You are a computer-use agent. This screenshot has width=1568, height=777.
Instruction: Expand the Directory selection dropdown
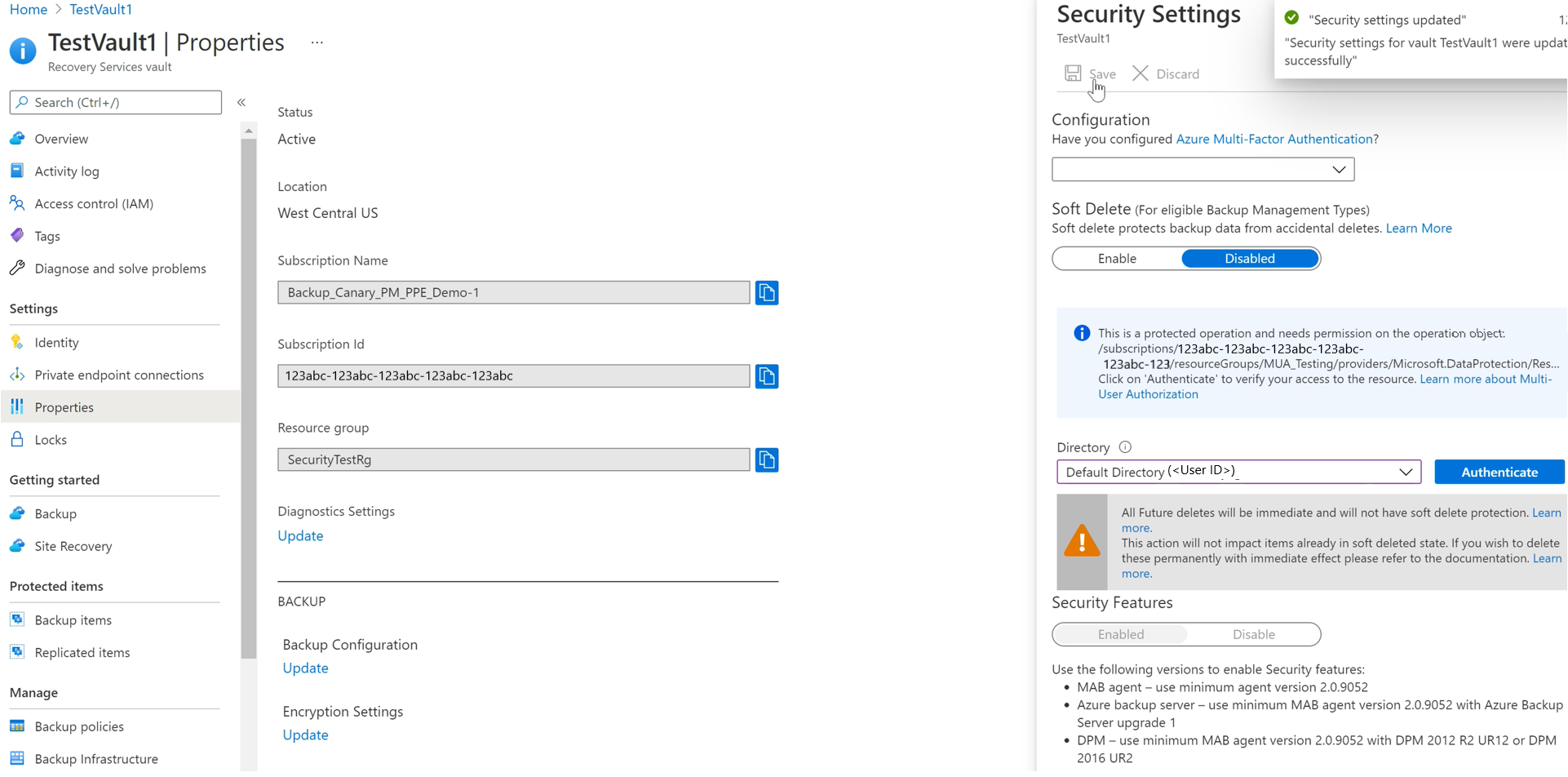pos(1405,472)
